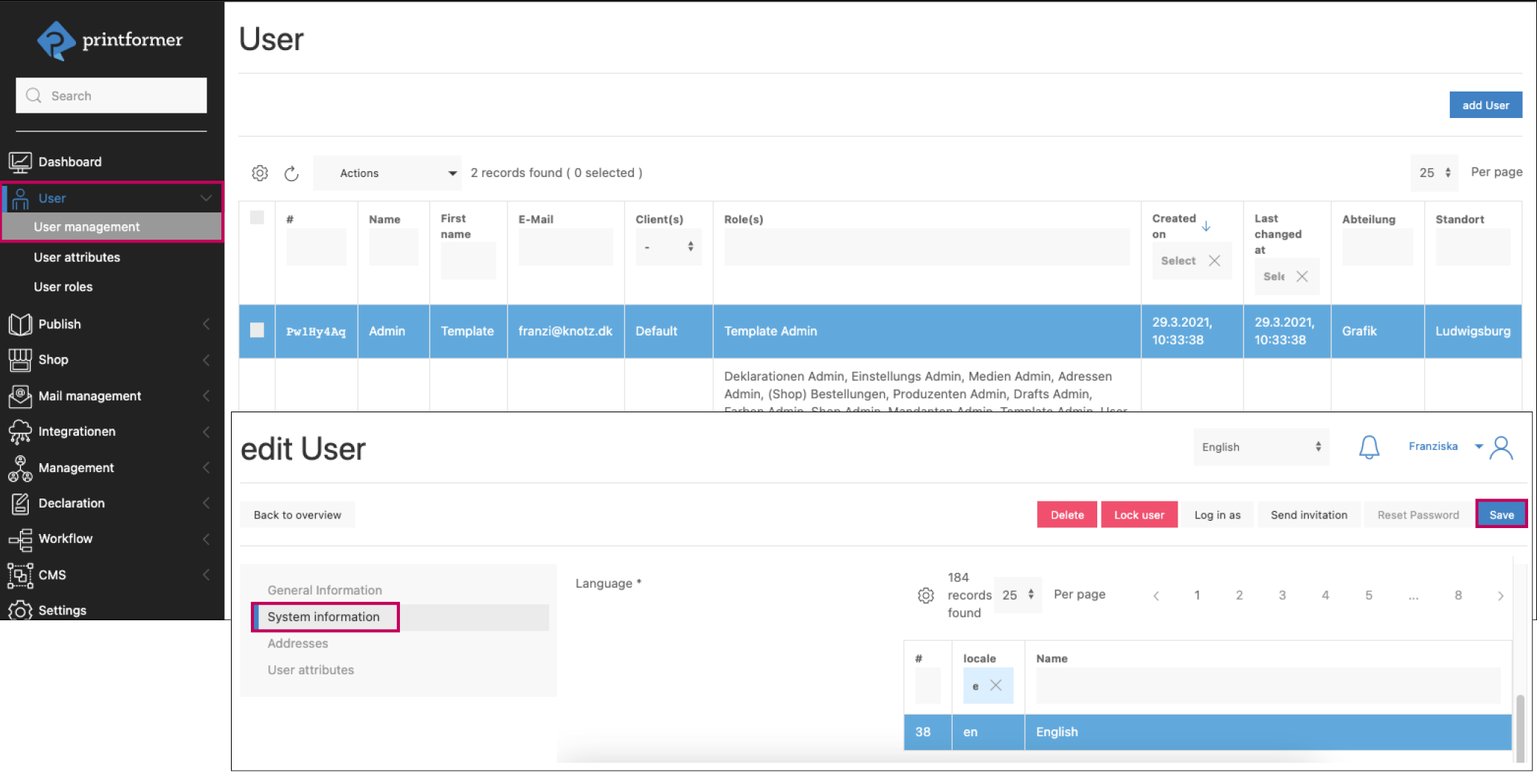1537x784 pixels.
Task: Tick the select-all checkbox in header
Action: 257,218
